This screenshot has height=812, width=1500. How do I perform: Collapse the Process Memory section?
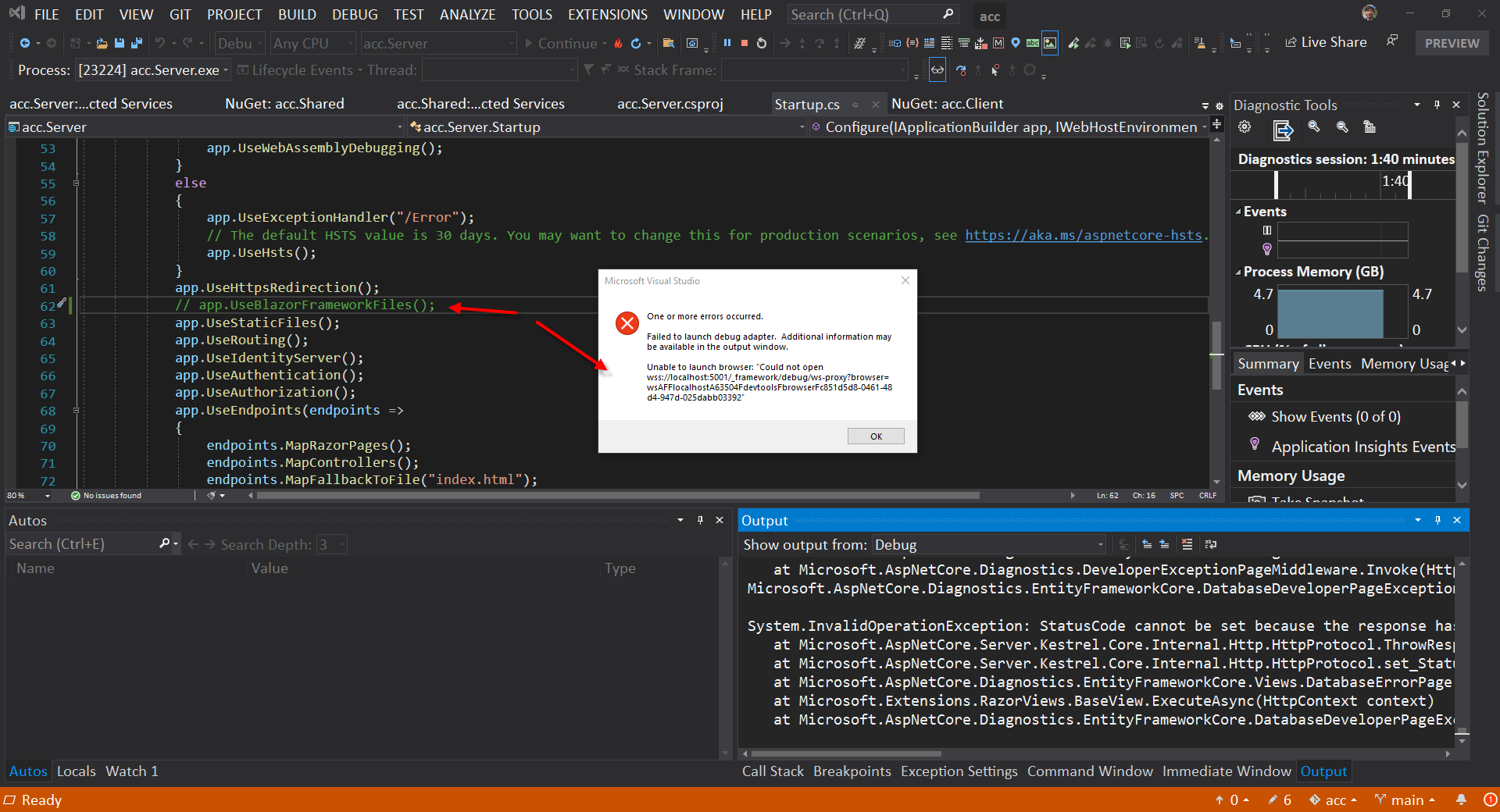(1240, 272)
